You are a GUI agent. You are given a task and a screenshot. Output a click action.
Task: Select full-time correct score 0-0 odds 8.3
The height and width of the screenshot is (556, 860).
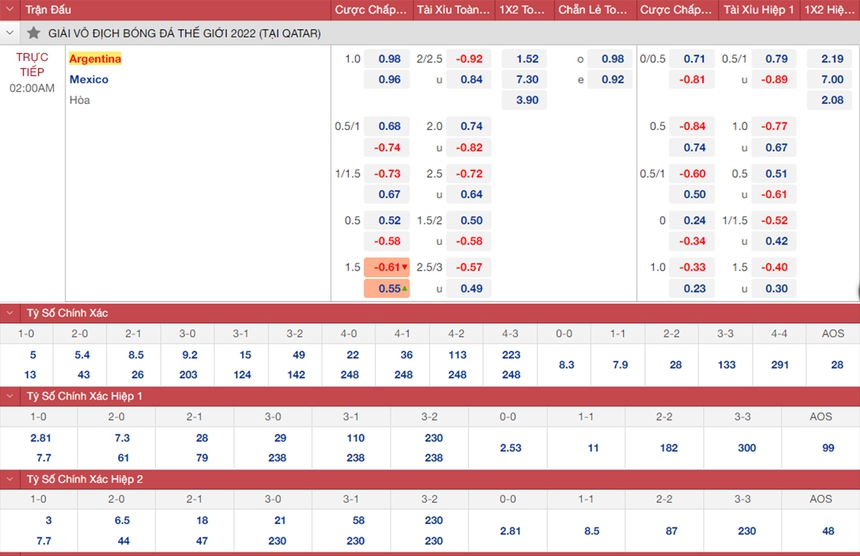[x=566, y=365]
